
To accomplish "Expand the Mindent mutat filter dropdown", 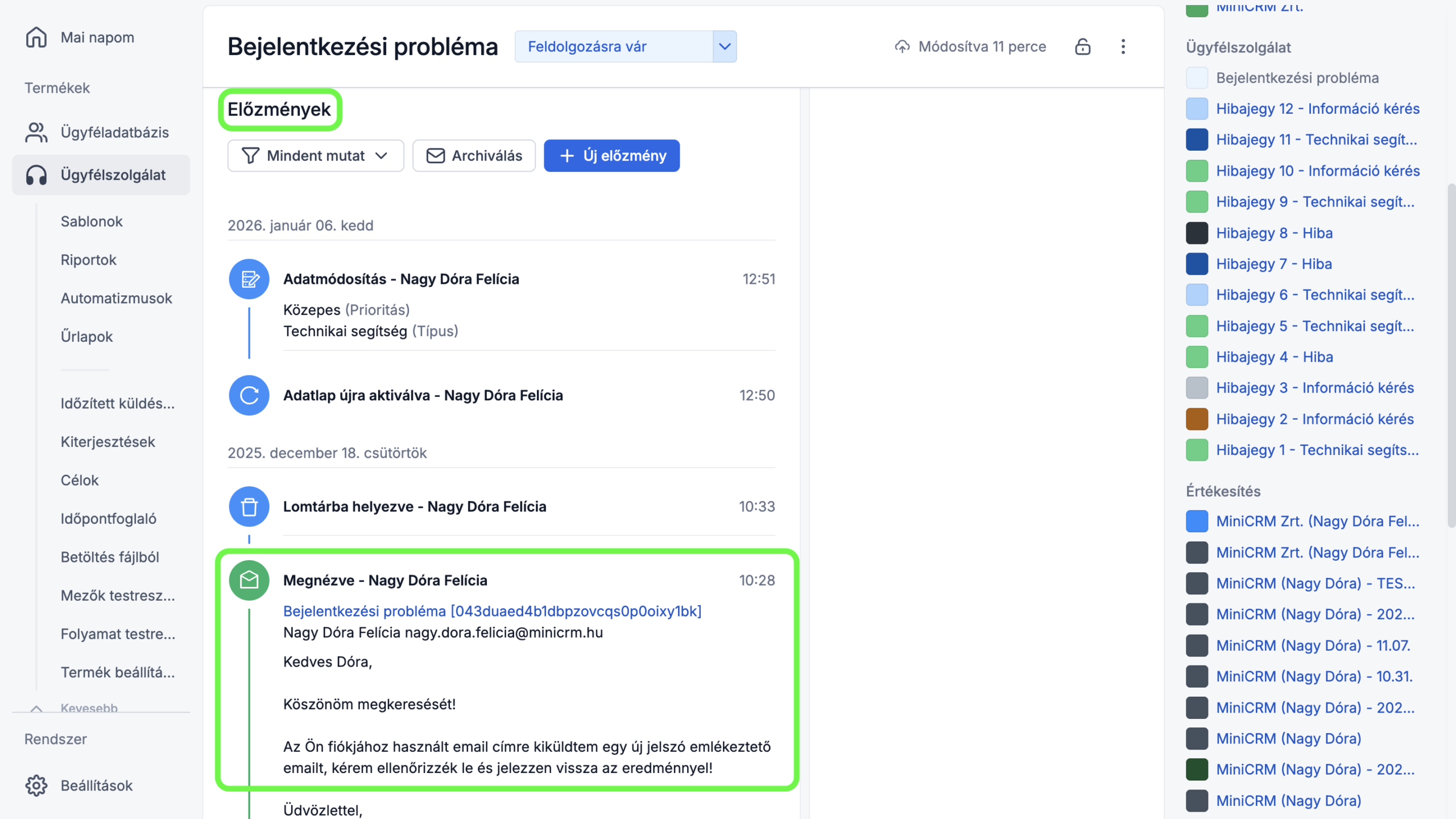I will (316, 156).
